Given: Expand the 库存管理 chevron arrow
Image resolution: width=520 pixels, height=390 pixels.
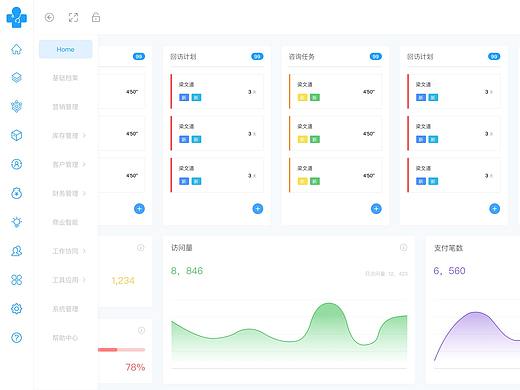Looking at the screenshot, I should click(x=84, y=135).
